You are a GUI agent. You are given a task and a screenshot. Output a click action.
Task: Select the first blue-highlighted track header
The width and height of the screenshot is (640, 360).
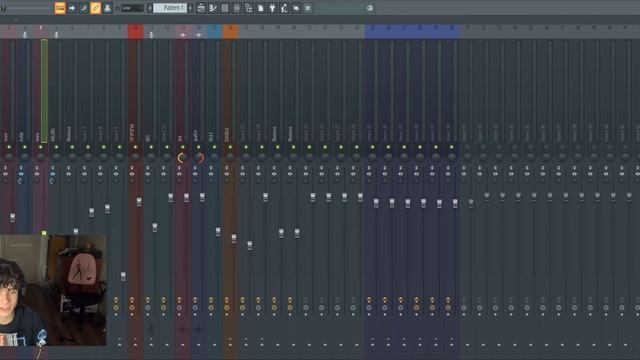[373, 31]
